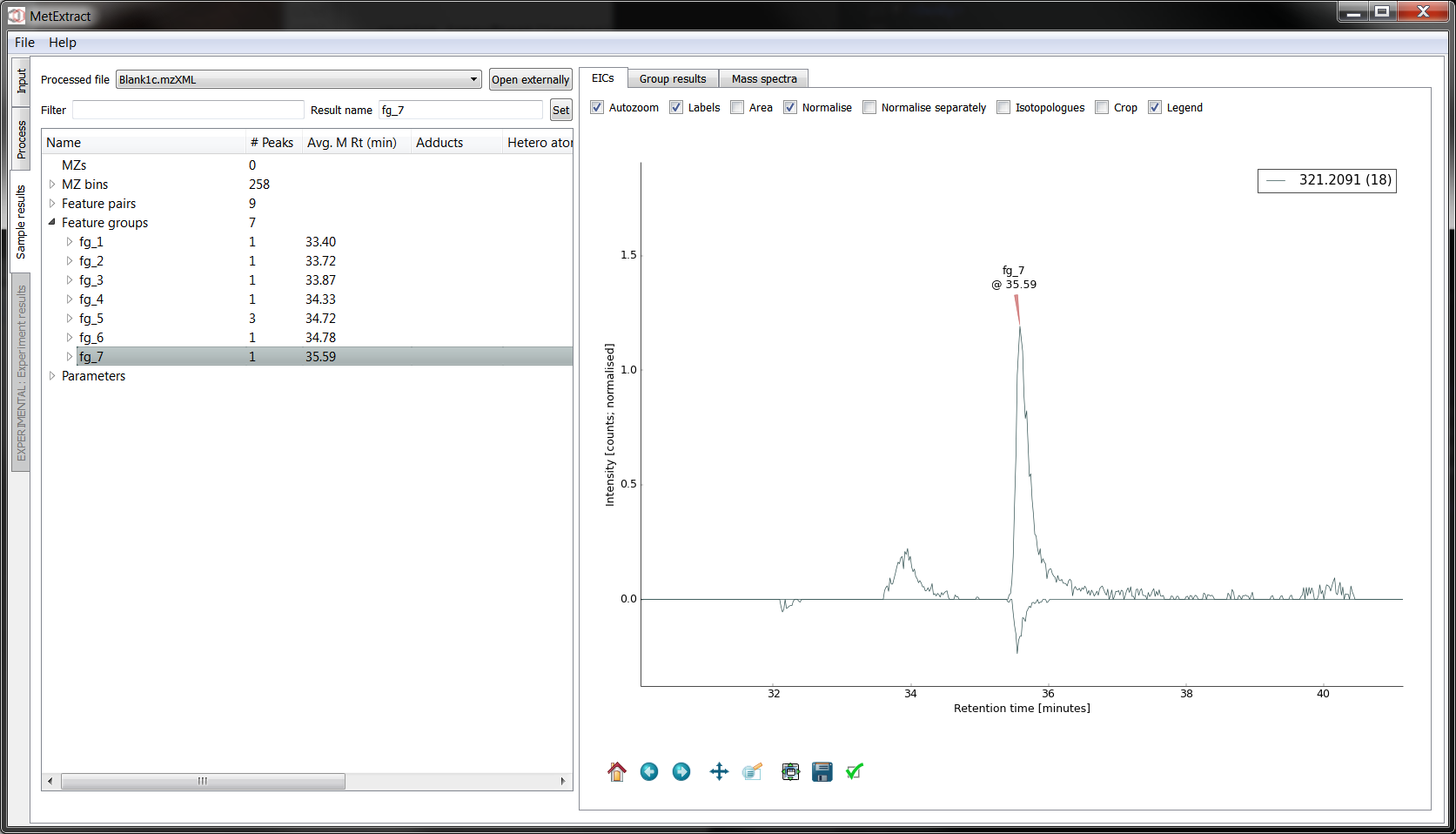Click the Result name input field
The image size is (1456, 834).
(460, 110)
